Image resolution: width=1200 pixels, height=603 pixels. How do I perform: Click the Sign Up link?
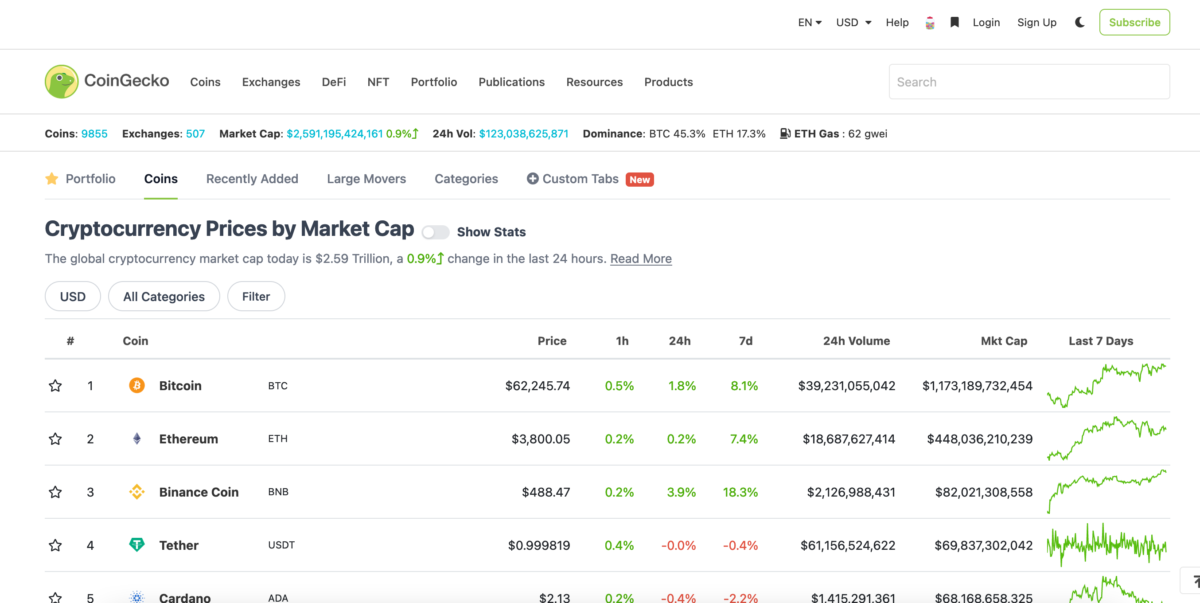(1037, 22)
